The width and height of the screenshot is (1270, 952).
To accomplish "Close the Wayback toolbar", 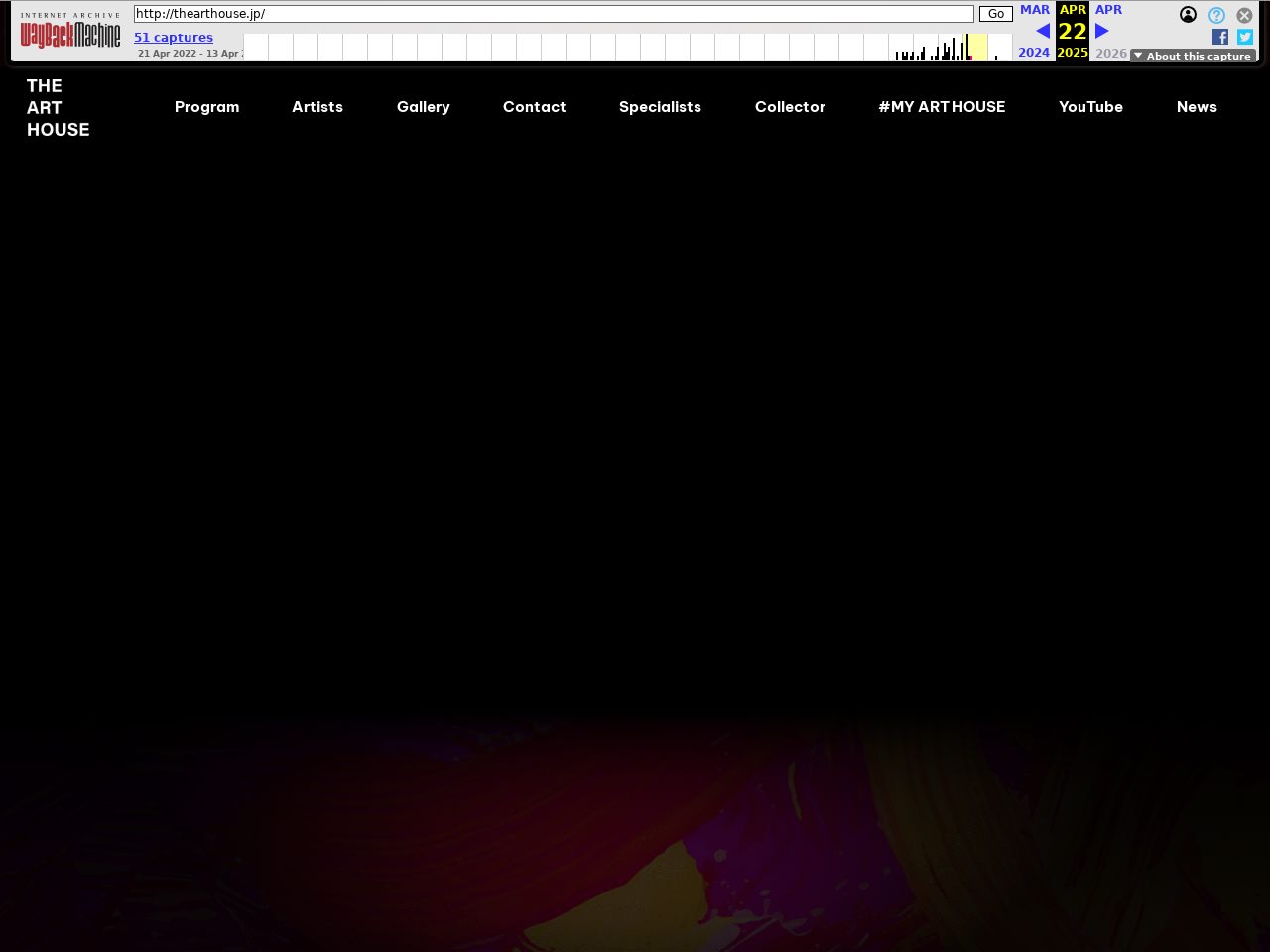I will point(1244,15).
